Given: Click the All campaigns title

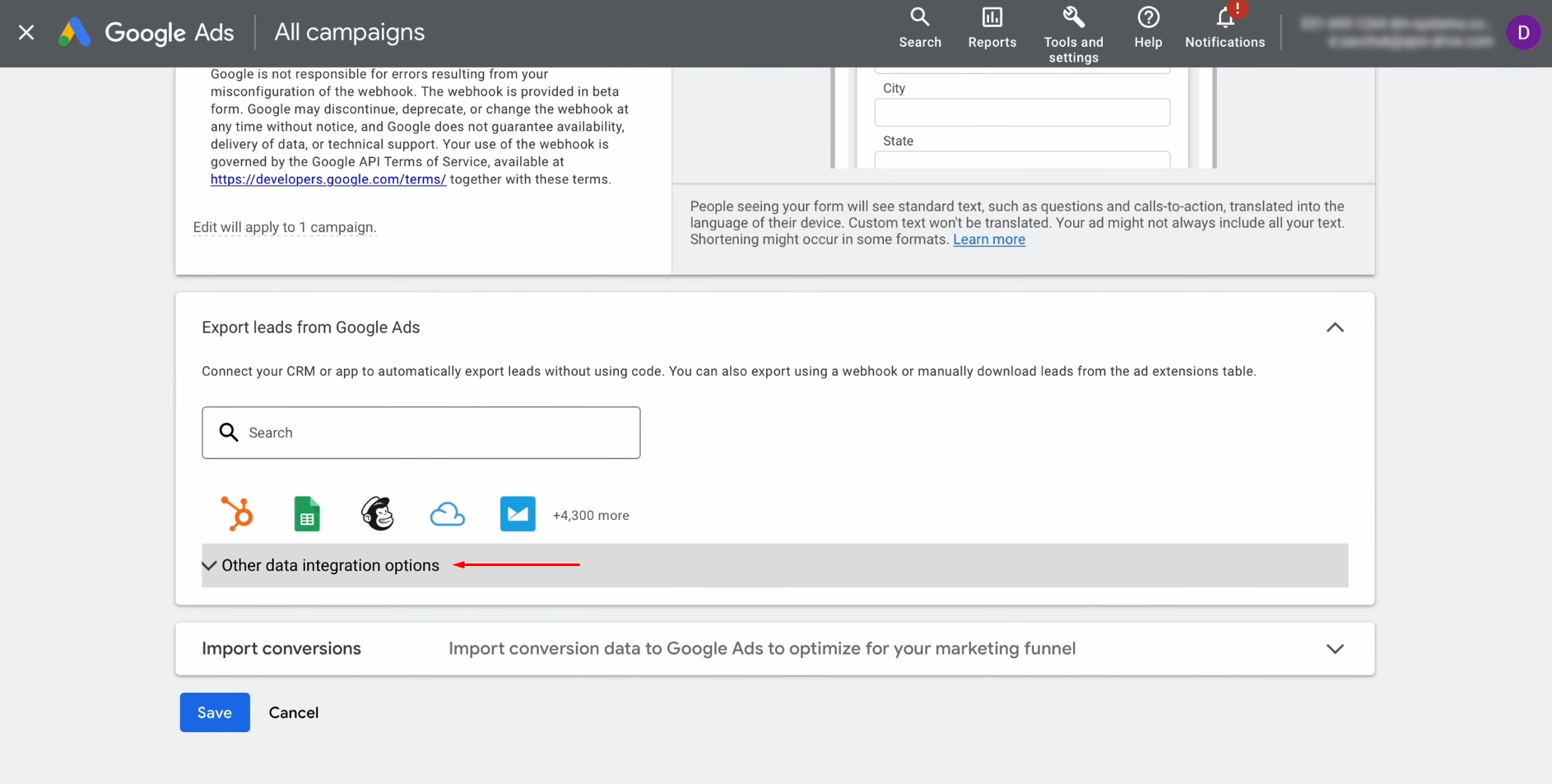Looking at the screenshot, I should 350,32.
